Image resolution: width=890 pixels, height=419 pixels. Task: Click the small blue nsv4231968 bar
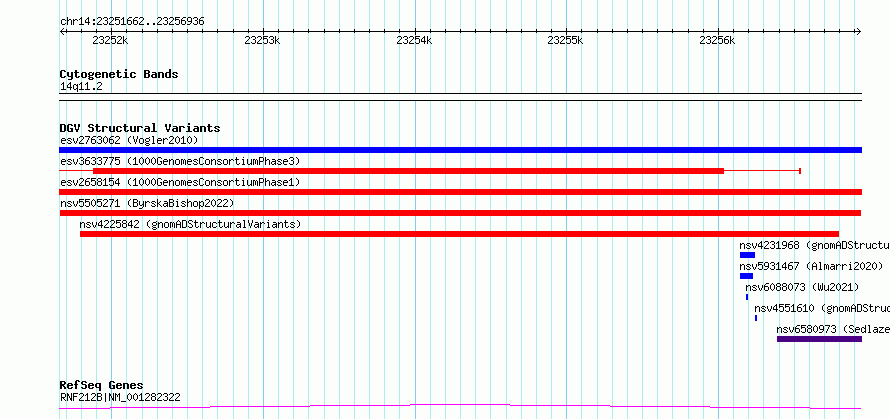(747, 255)
